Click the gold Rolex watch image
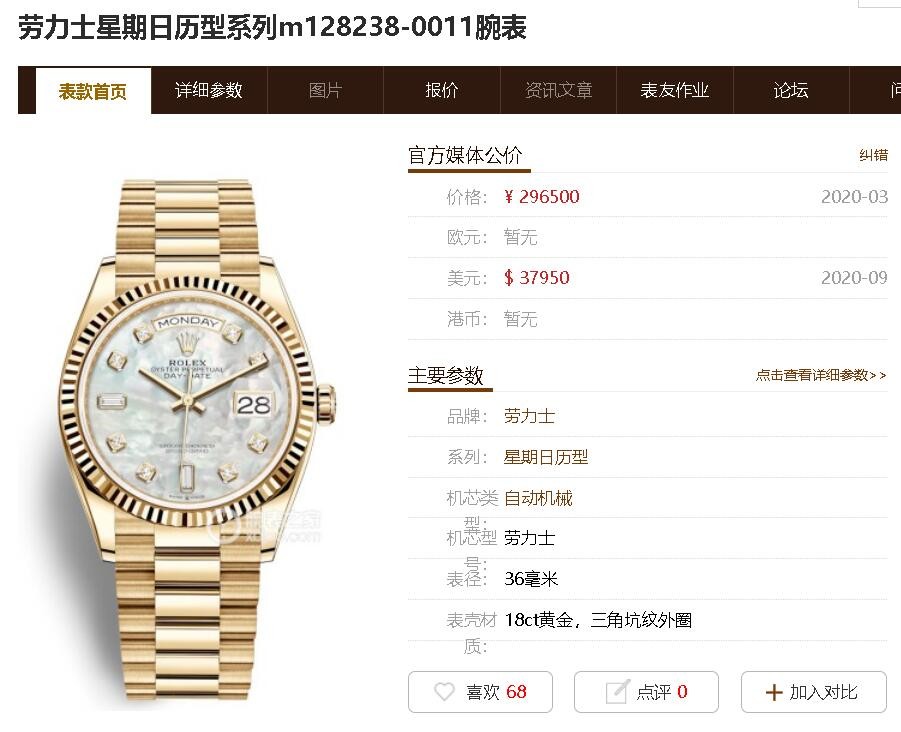Viewport: 901px width, 732px height. pyautogui.click(x=197, y=440)
